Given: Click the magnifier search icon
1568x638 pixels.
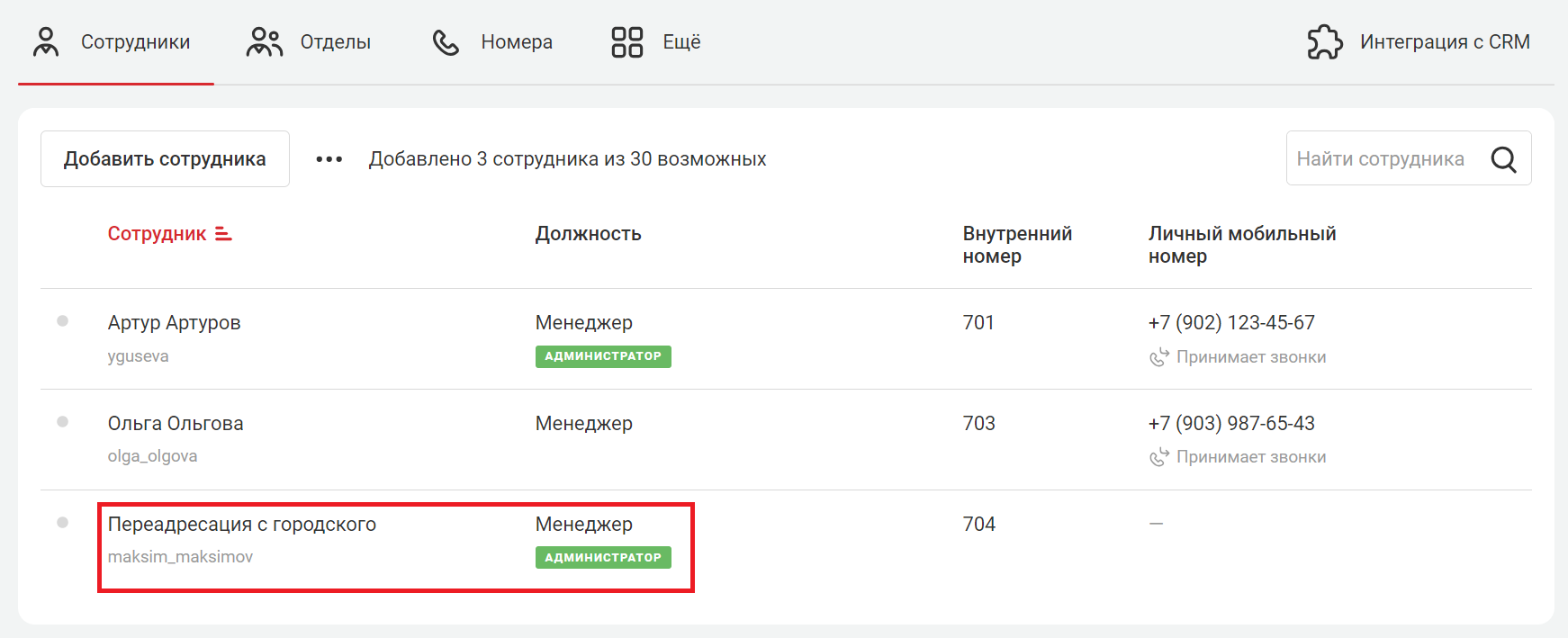Looking at the screenshot, I should pyautogui.click(x=1503, y=159).
